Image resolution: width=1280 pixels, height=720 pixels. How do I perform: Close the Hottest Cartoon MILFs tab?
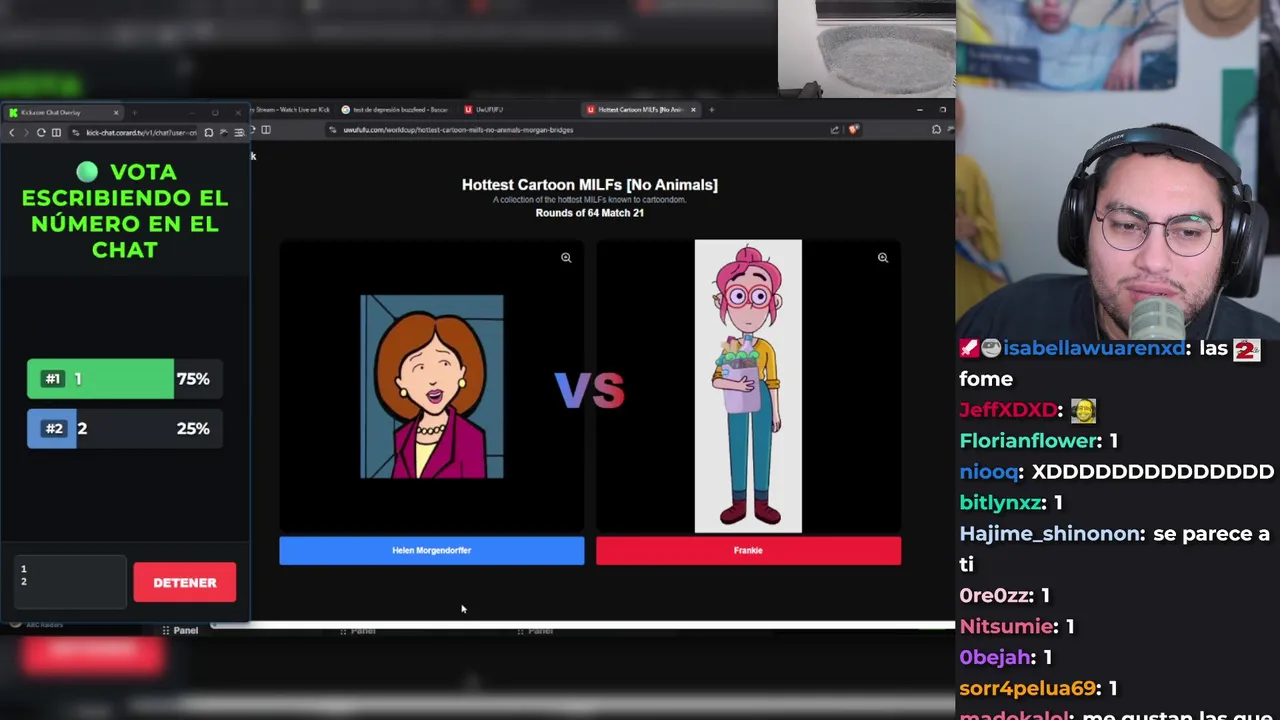[x=693, y=109]
